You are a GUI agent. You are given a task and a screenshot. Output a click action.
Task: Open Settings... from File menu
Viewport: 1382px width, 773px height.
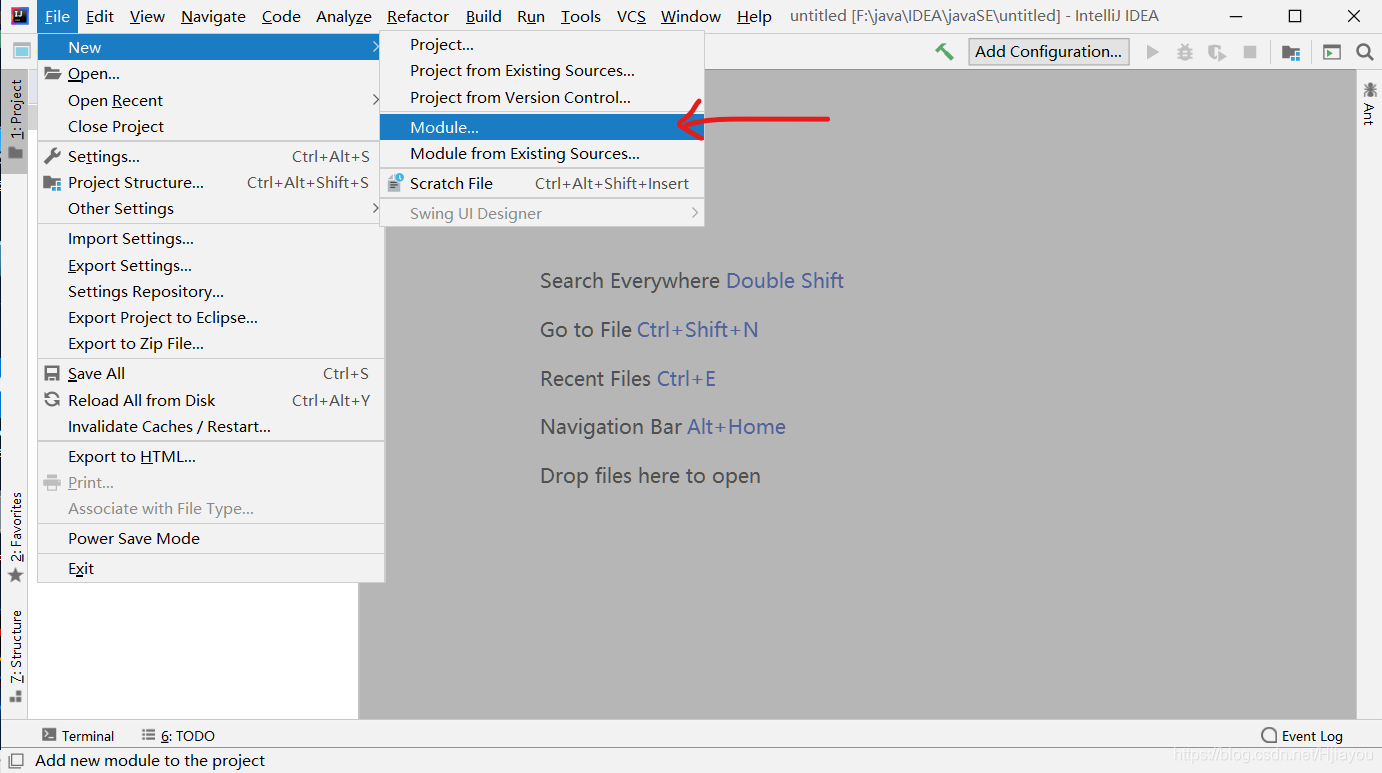coord(211,156)
